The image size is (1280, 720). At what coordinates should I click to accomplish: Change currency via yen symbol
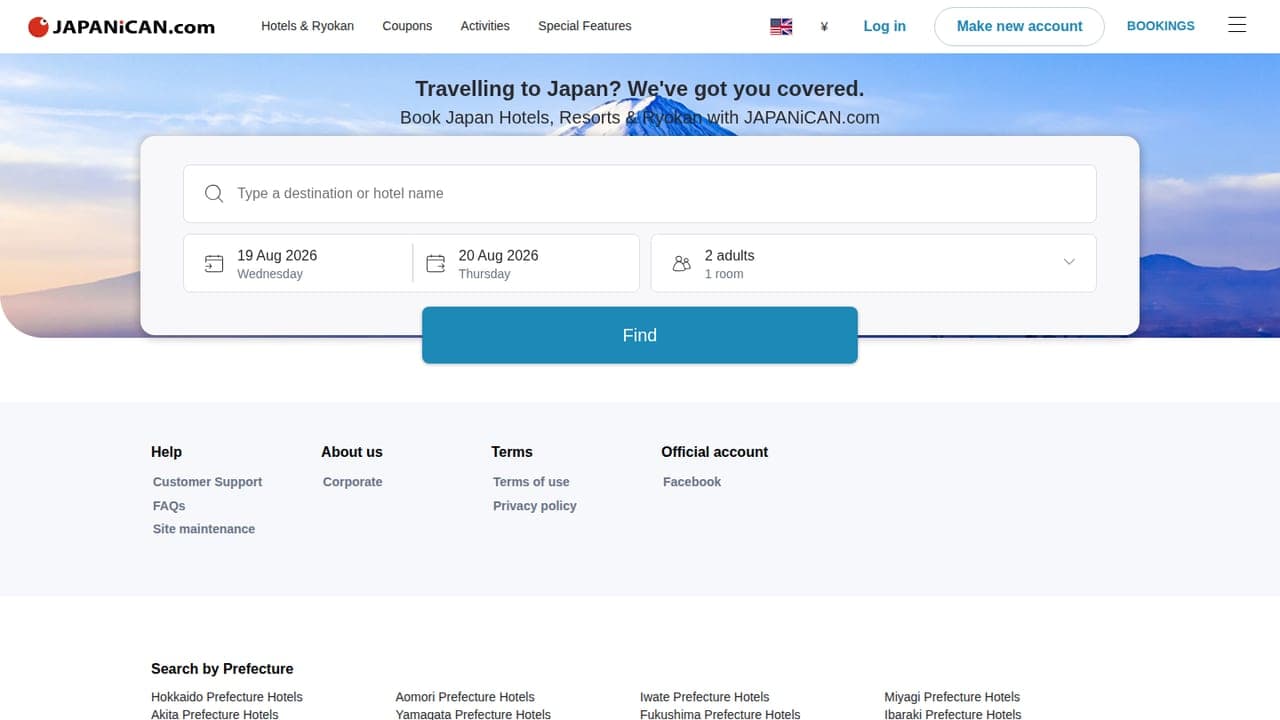[x=824, y=27]
